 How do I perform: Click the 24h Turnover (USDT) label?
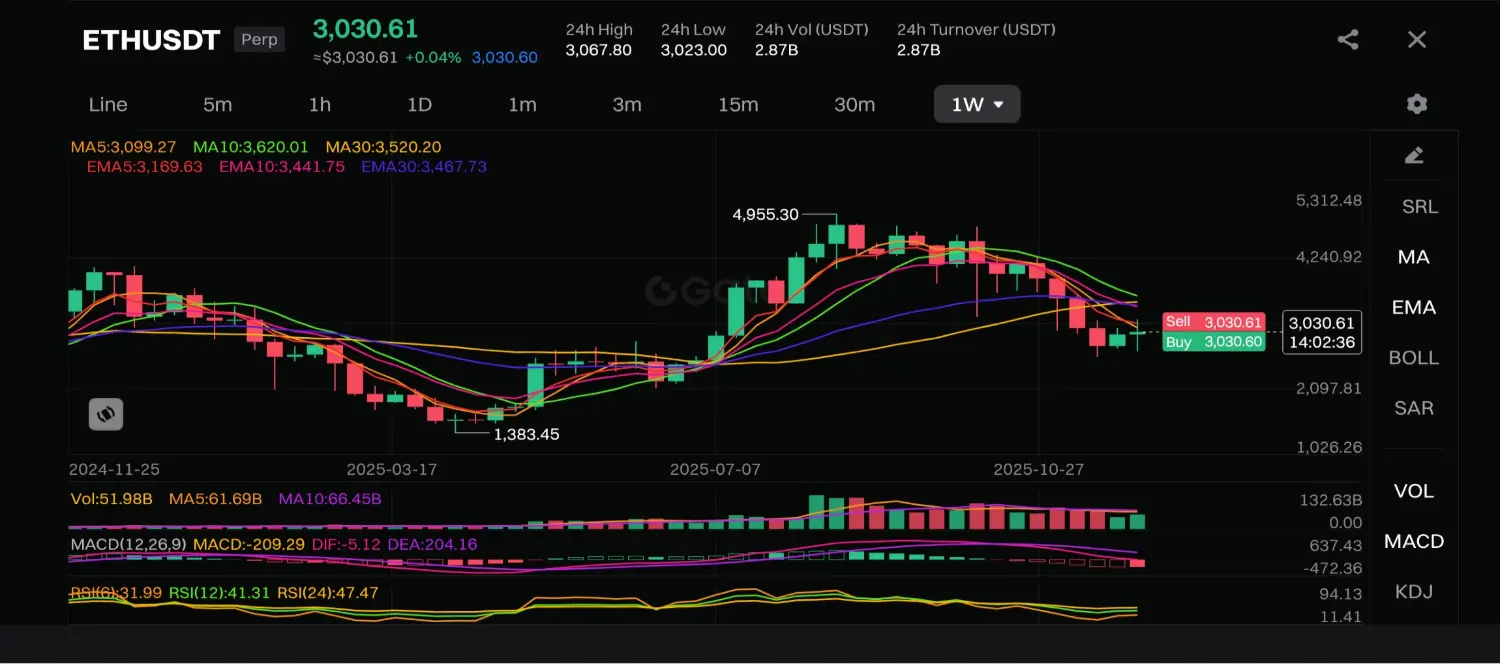pos(976,30)
